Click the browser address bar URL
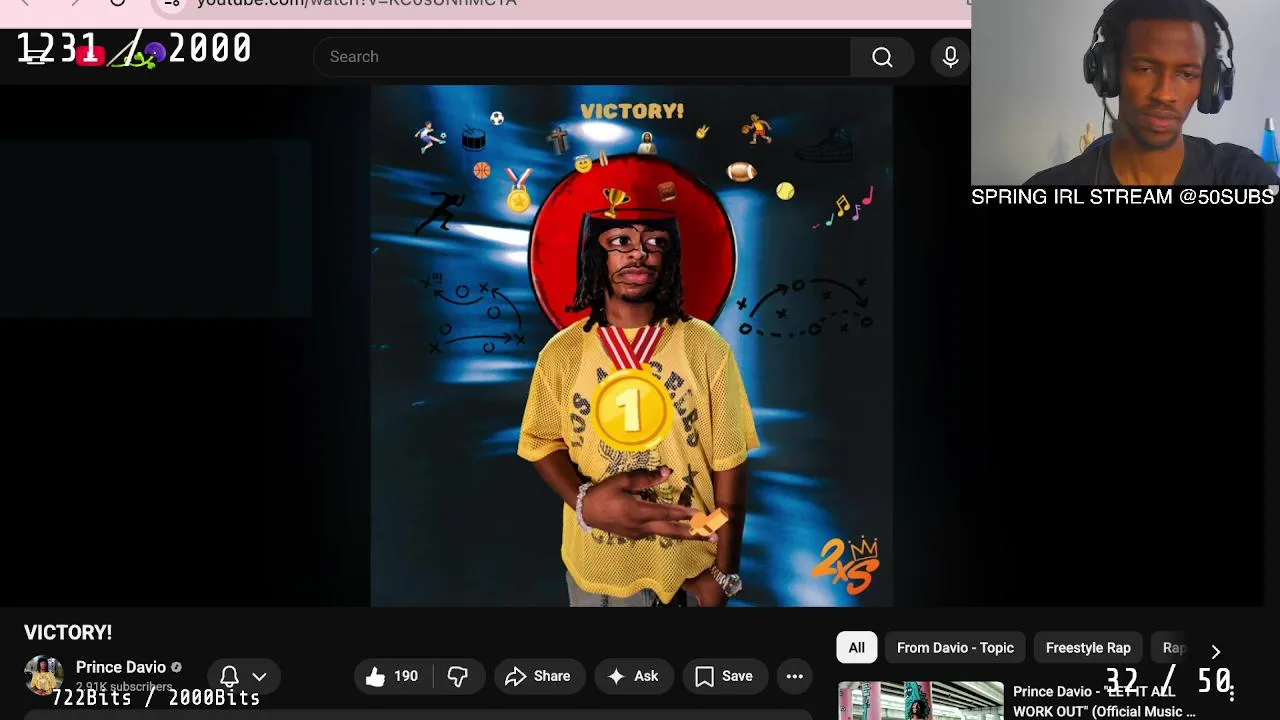Image resolution: width=1280 pixels, height=720 pixels. (357, 4)
